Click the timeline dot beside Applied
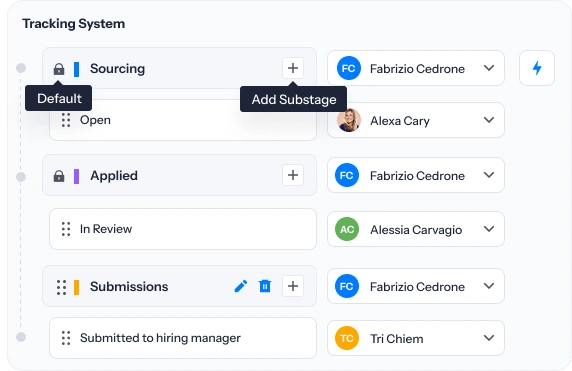 click(21, 177)
